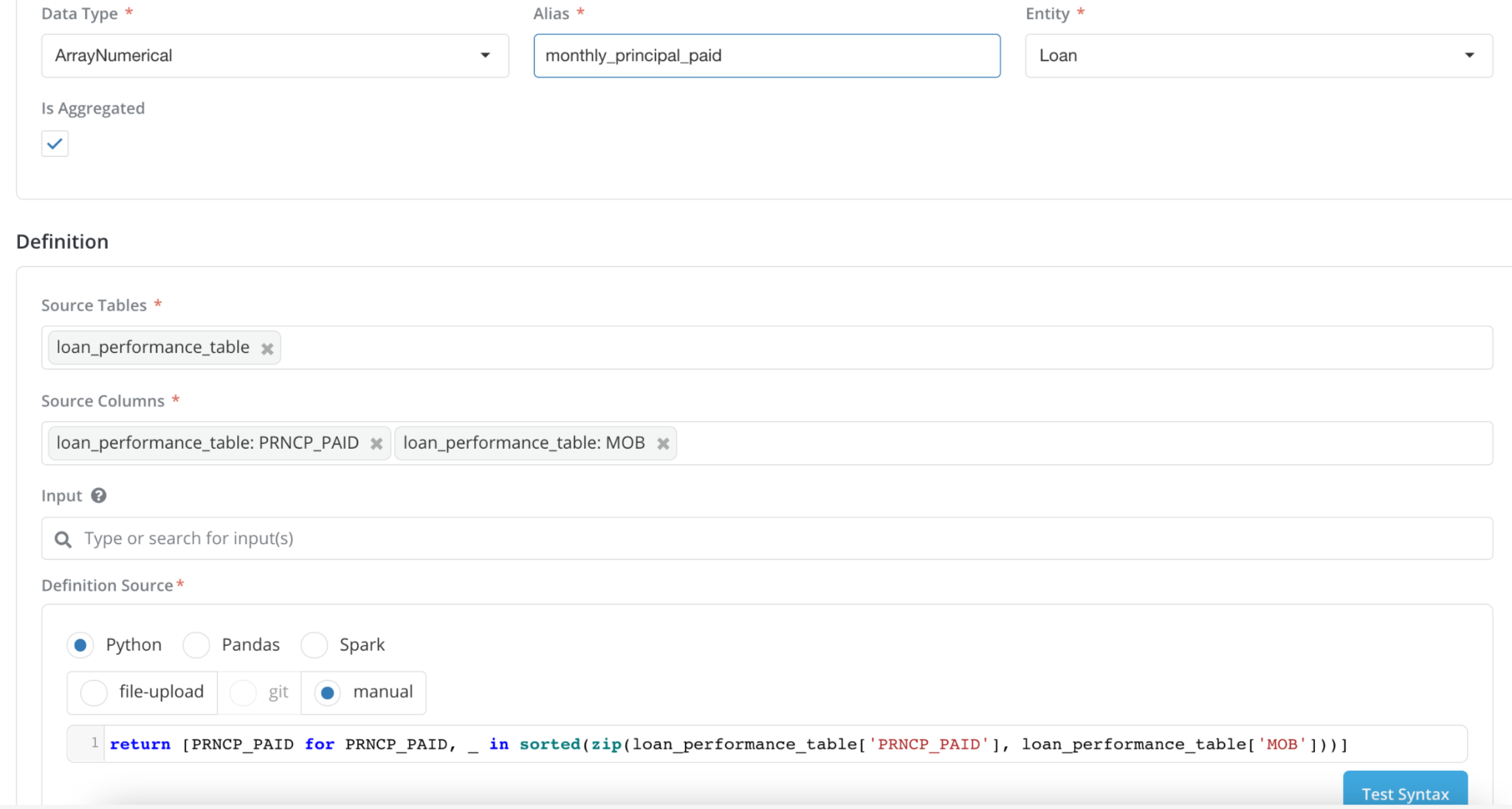The width and height of the screenshot is (1512, 809).
Task: Remove the loan_performance_table source table tag
Action: pyautogui.click(x=267, y=348)
